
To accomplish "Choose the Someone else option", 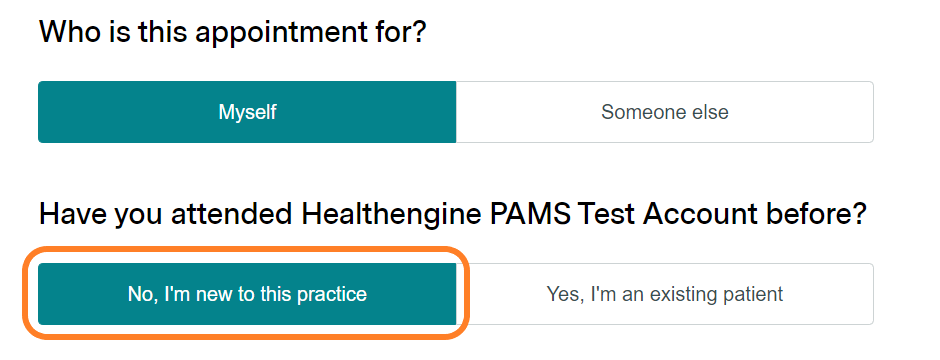I will coord(664,112).
